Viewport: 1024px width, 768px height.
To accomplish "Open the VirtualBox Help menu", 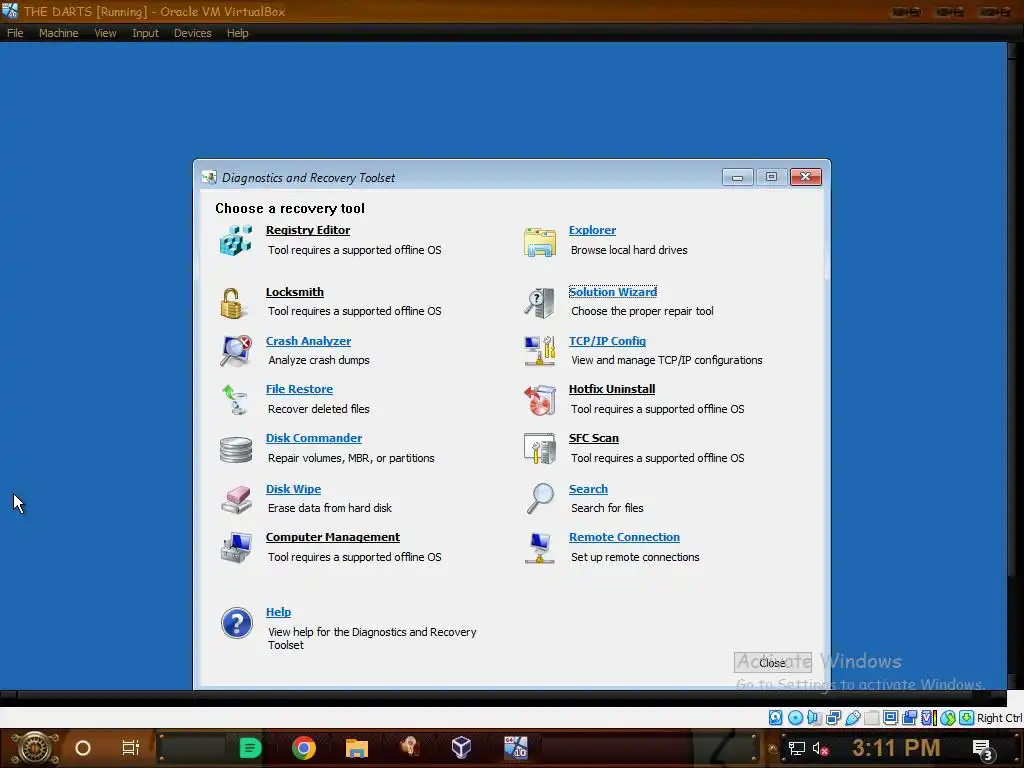I will 238,33.
